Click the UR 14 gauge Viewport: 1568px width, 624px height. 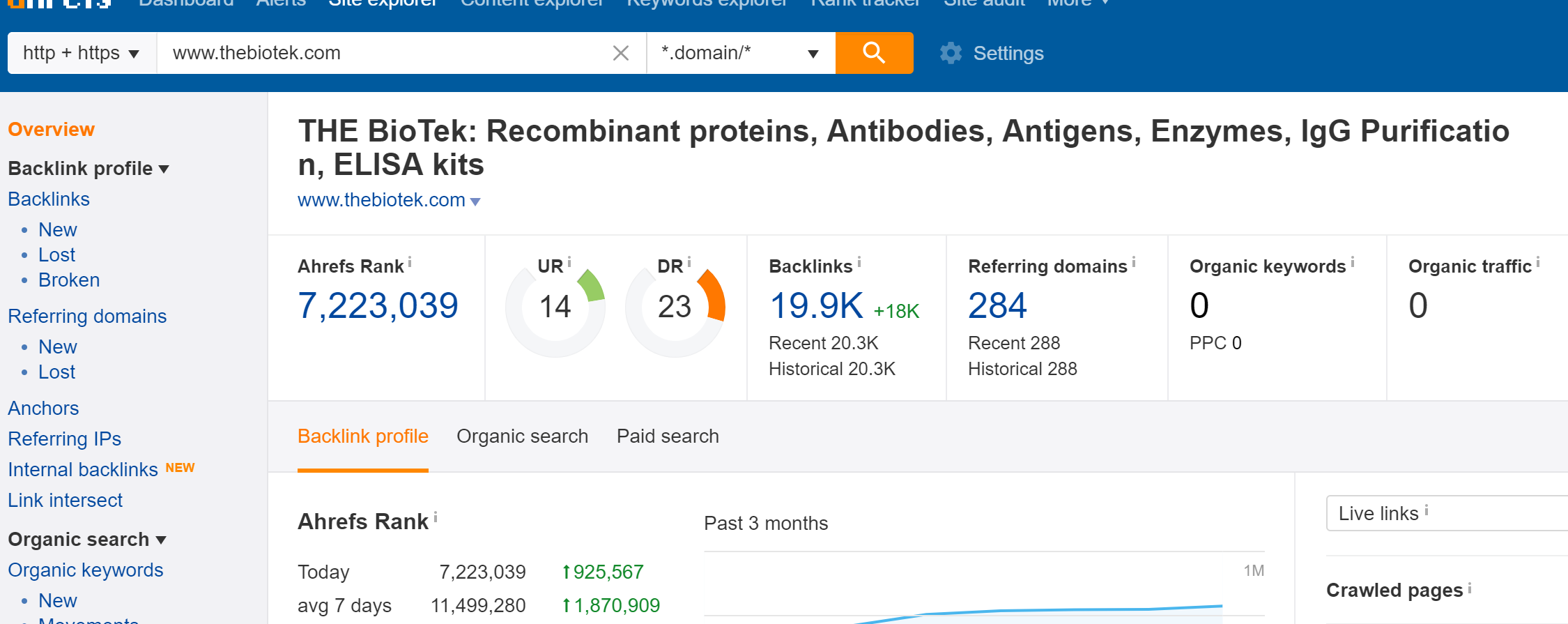(555, 307)
